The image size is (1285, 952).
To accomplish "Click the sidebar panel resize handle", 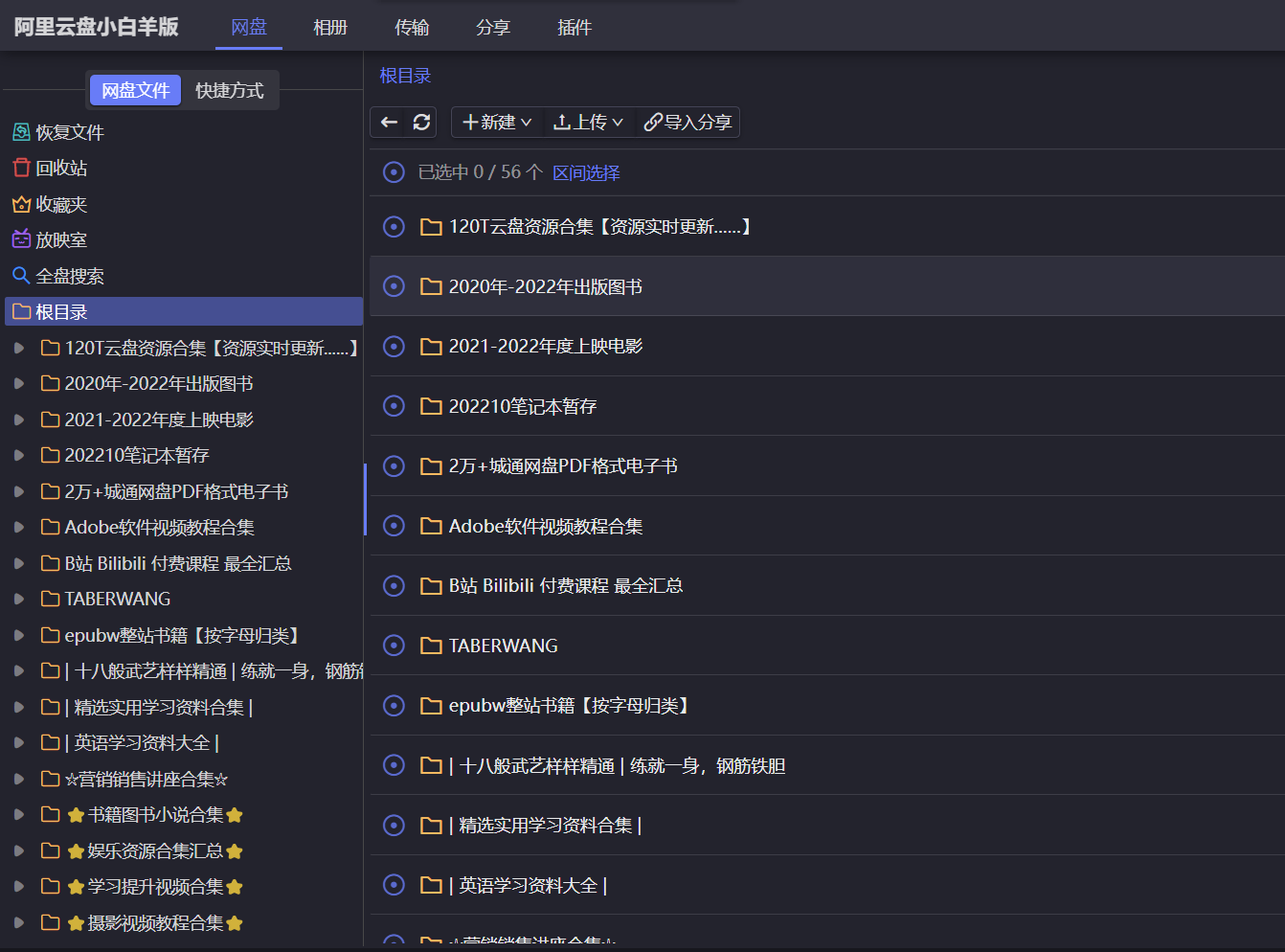I will pos(365,499).
